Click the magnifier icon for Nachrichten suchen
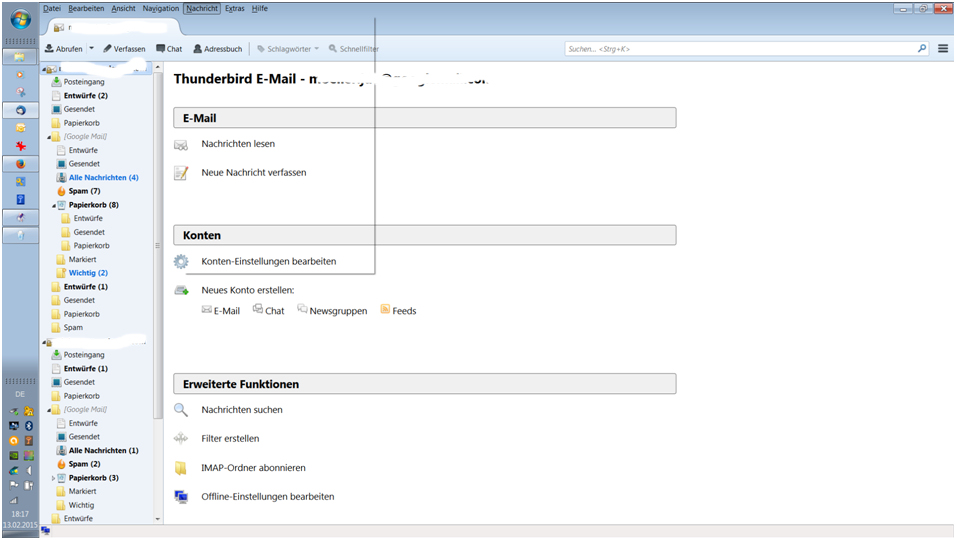Viewport: 956px width, 540px height. tap(181, 410)
